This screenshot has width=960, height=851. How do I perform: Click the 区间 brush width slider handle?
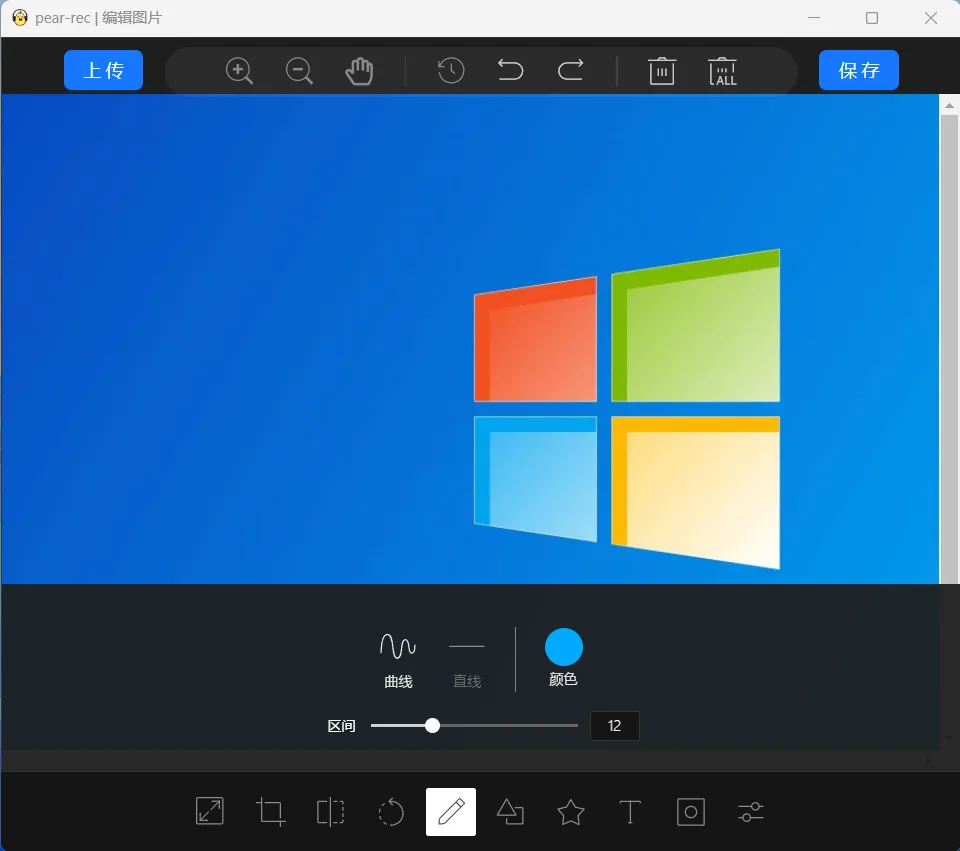pyautogui.click(x=432, y=725)
